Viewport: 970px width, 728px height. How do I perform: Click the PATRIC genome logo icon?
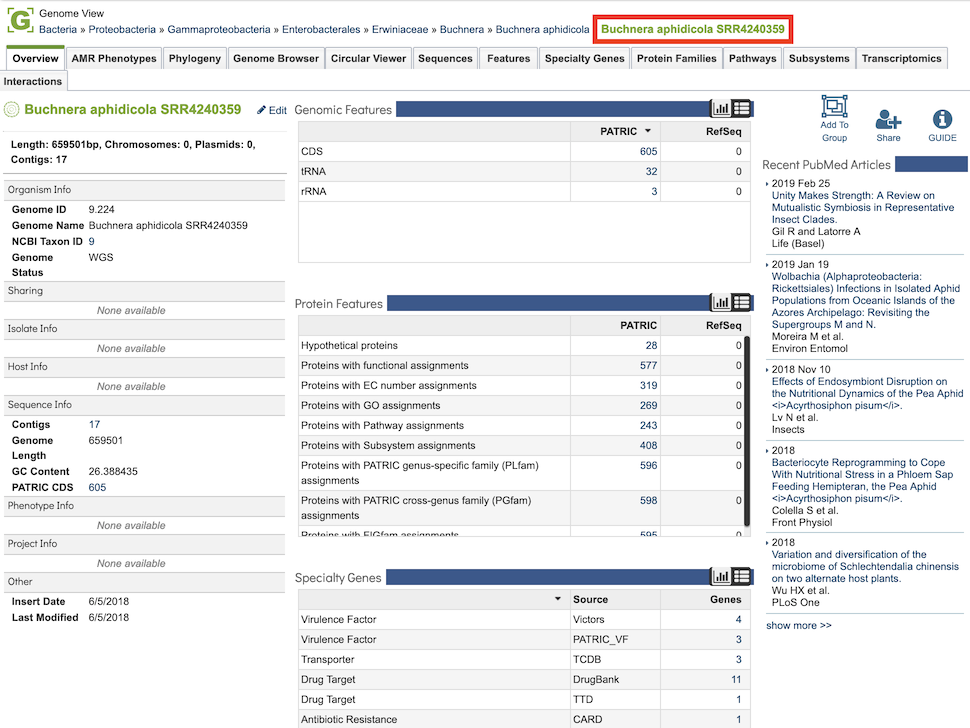20,20
